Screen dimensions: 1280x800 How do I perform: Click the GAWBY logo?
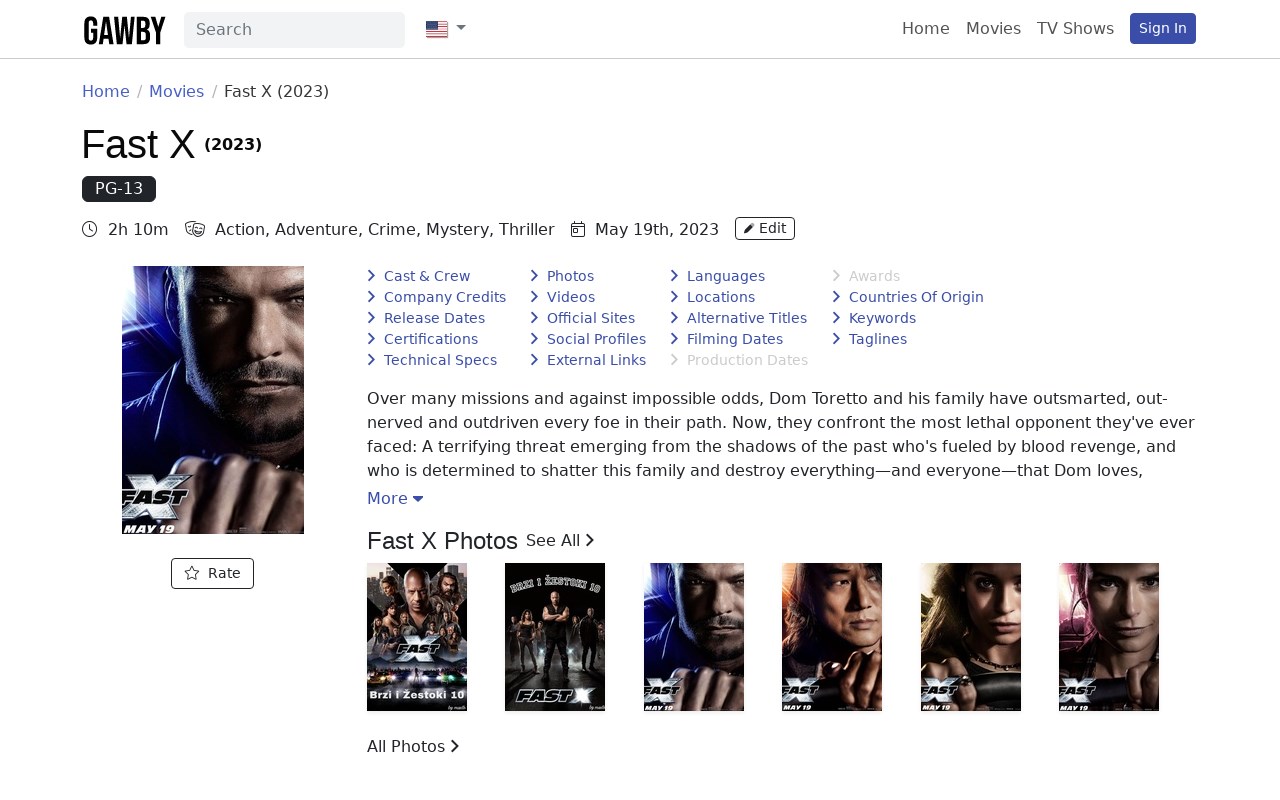124,30
